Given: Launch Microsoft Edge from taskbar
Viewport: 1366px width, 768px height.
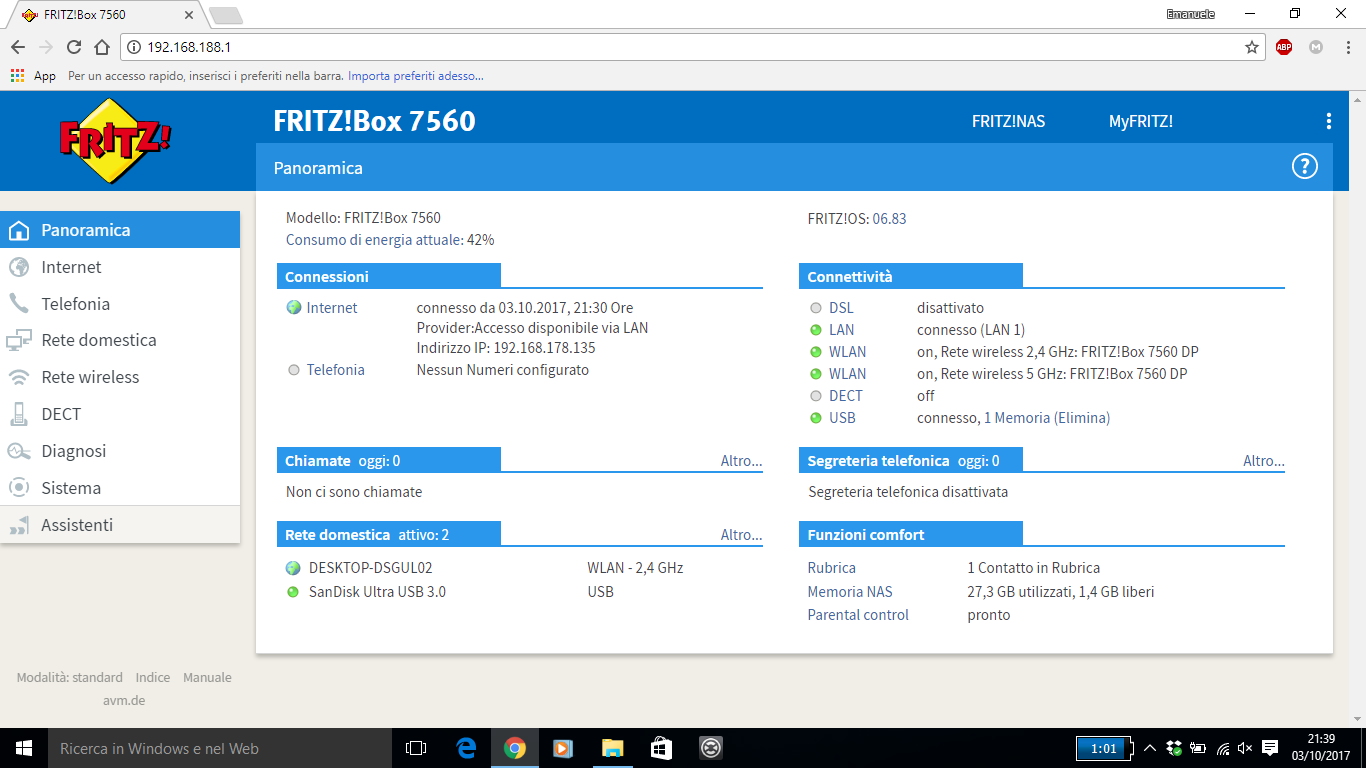Looking at the screenshot, I should (x=466, y=748).
